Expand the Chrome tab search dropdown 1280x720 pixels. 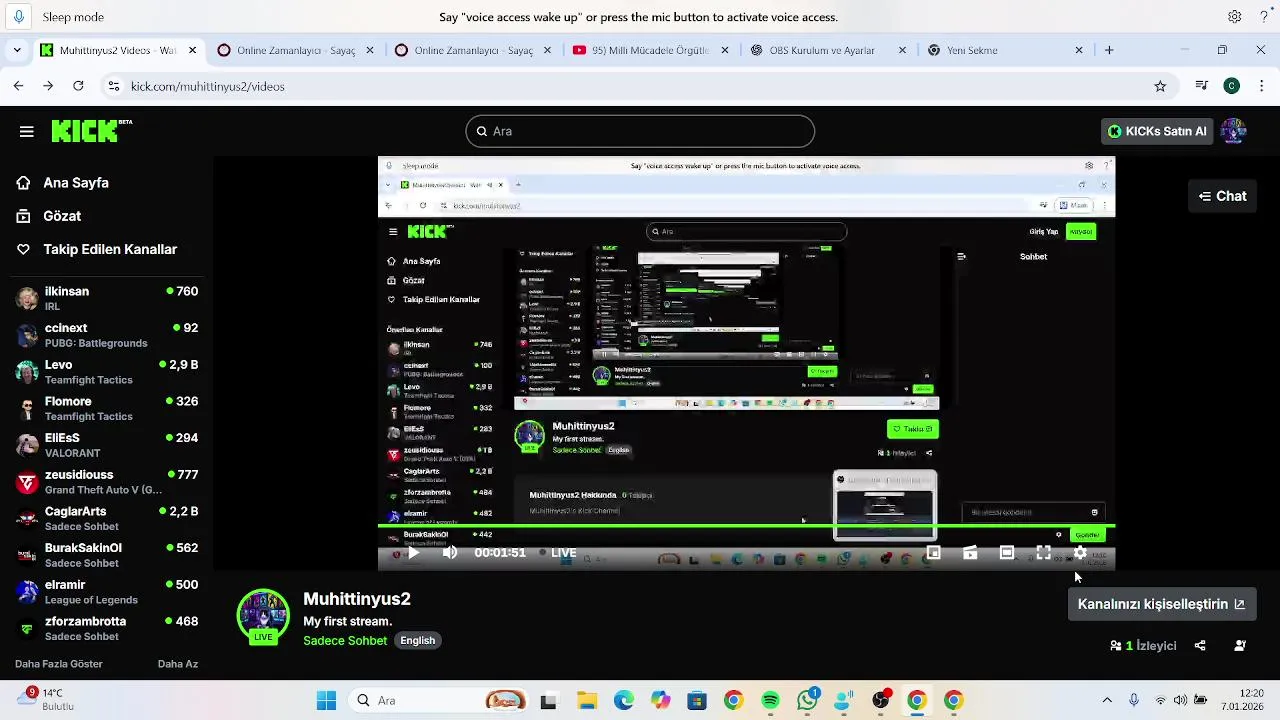pyautogui.click(x=18, y=50)
